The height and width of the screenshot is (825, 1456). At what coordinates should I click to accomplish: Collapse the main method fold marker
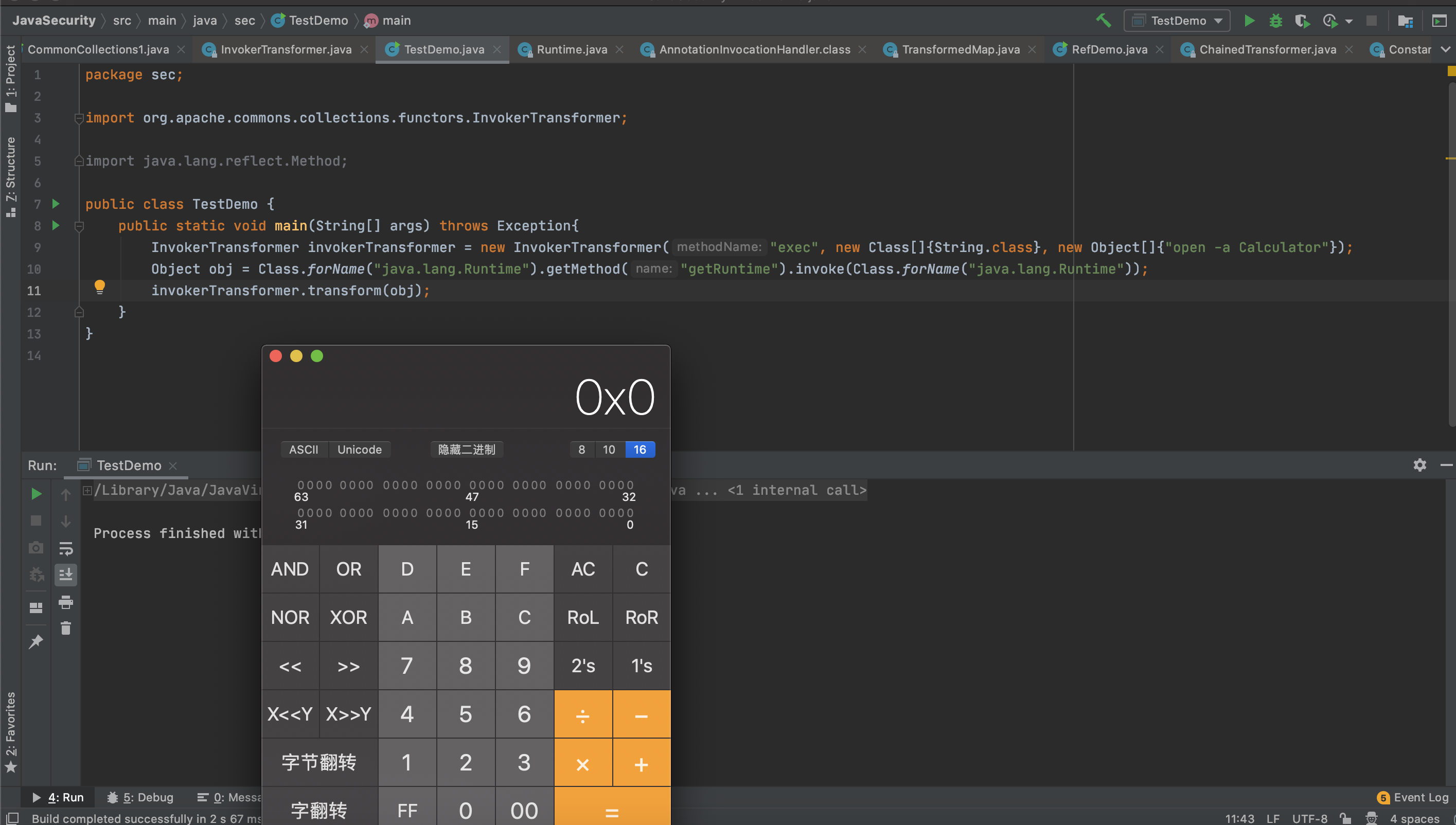pyautogui.click(x=79, y=226)
